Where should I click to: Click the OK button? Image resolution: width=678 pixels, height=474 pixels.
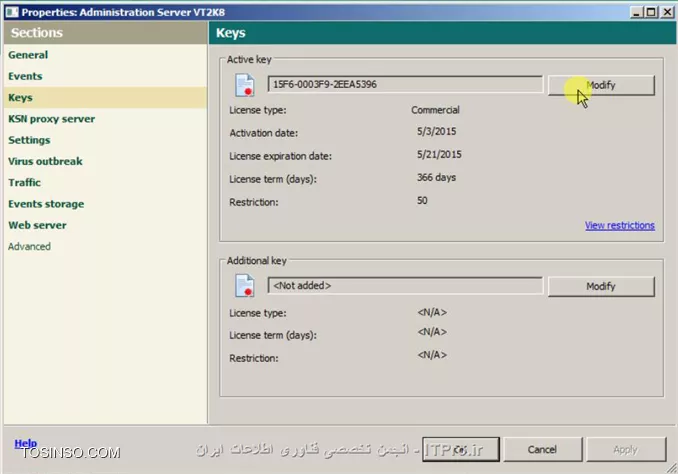pyautogui.click(x=461, y=449)
